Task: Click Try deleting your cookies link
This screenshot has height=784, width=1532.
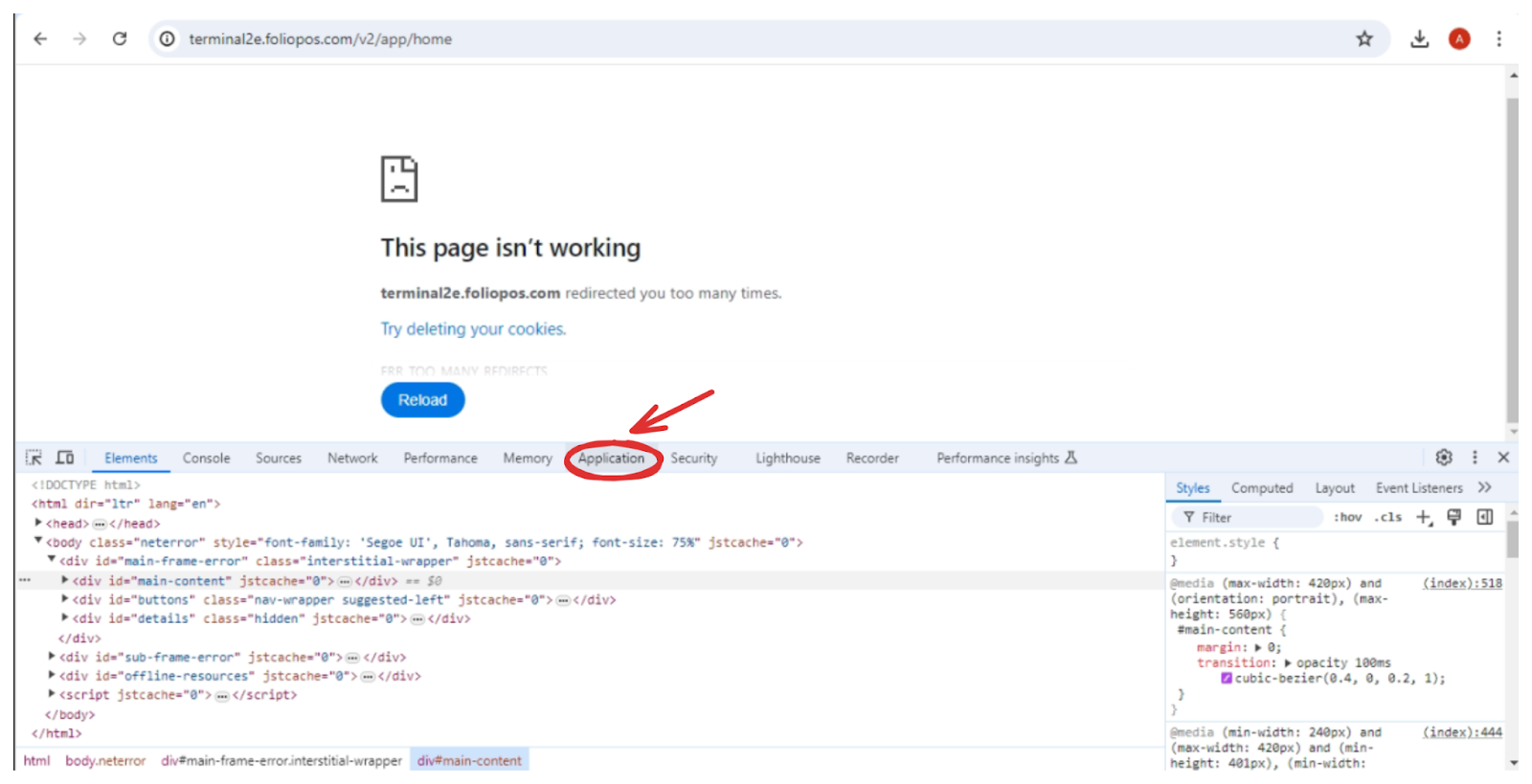Action: (473, 329)
